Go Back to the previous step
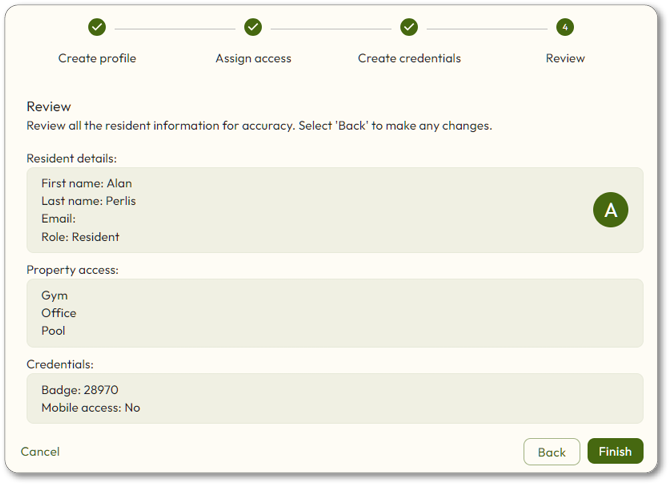670x485 pixels. tap(552, 452)
